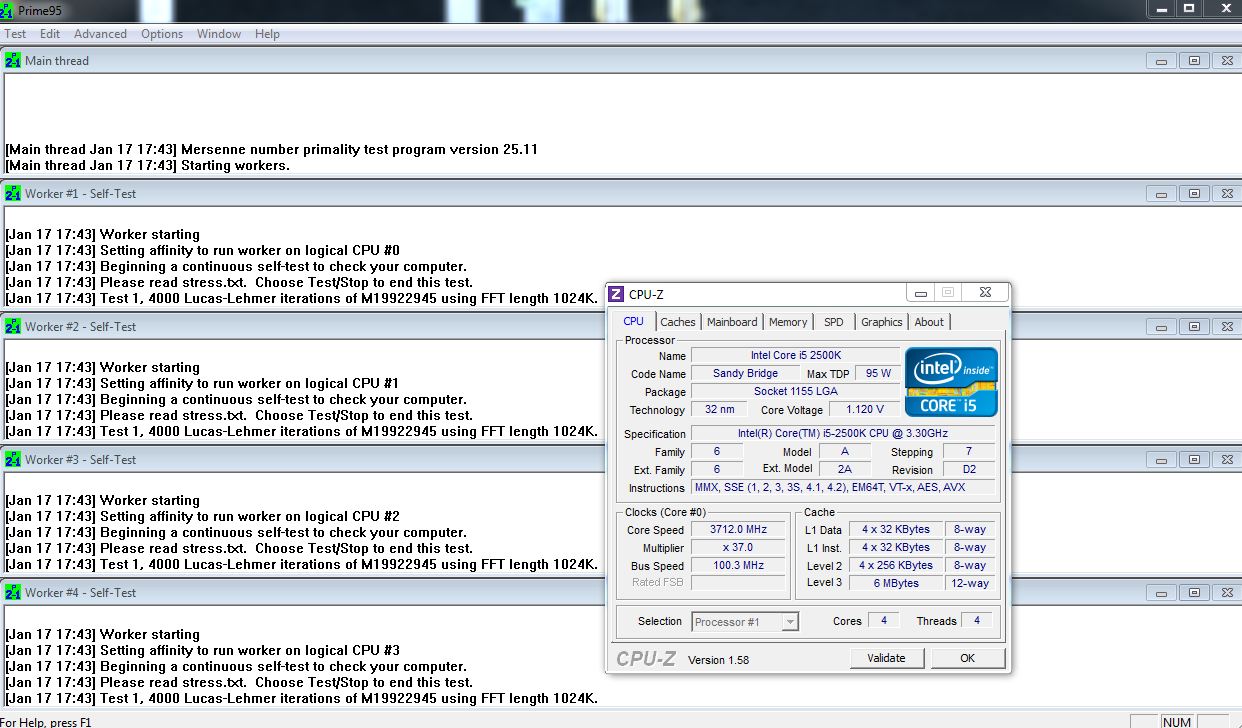The height and width of the screenshot is (728, 1242).
Task: Open the Advanced menu
Action: 100,34
